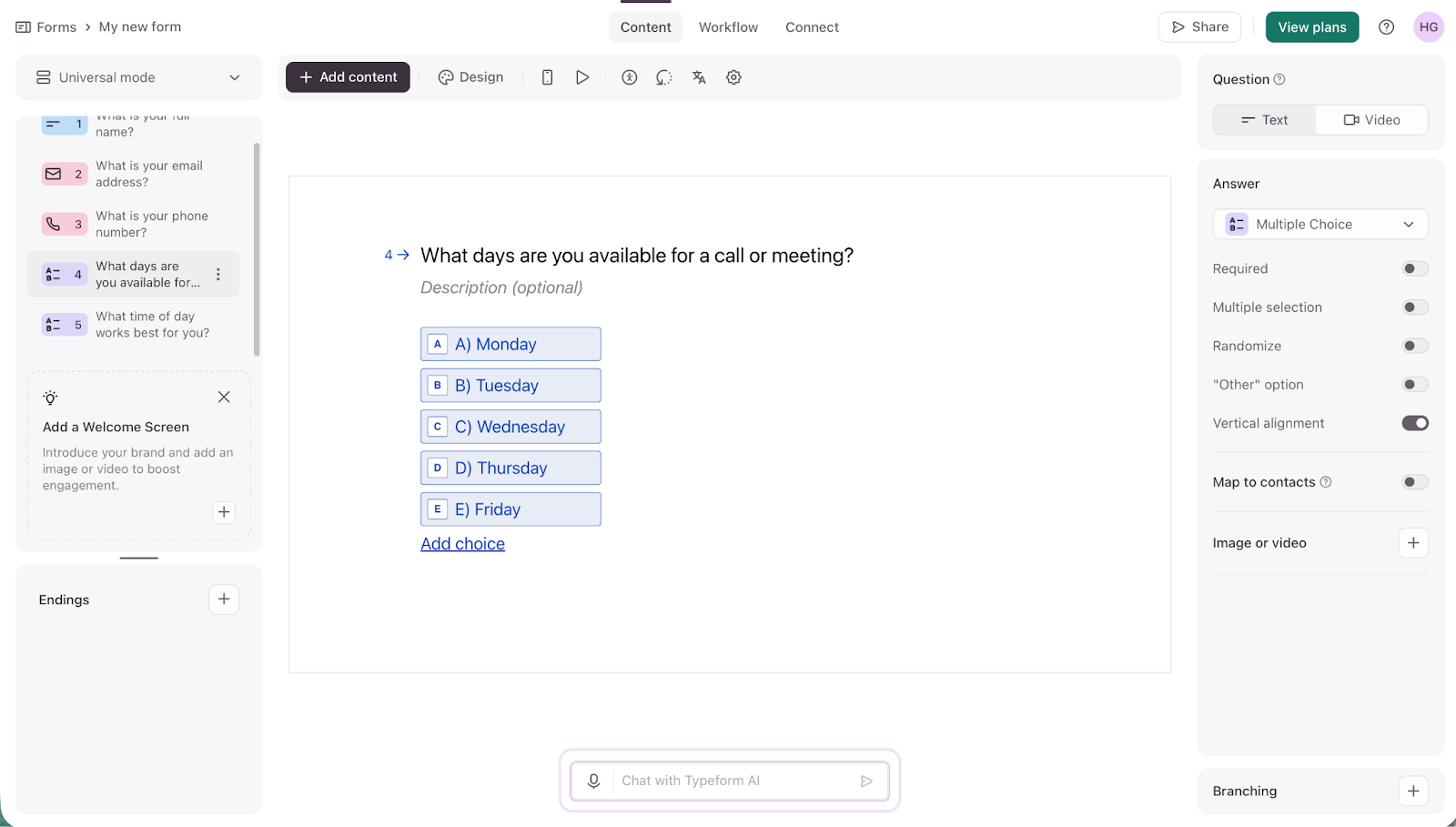Image resolution: width=1456 pixels, height=827 pixels.
Task: Dismiss the Welcome Screen suggestion card
Action: pos(223,397)
